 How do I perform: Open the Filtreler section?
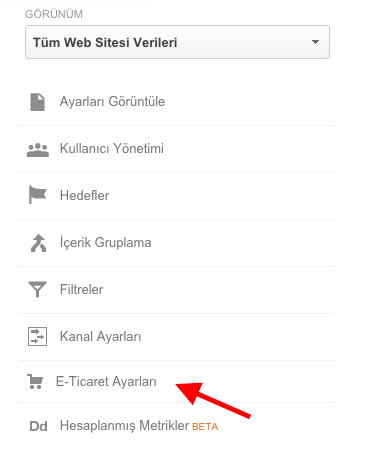177,290
